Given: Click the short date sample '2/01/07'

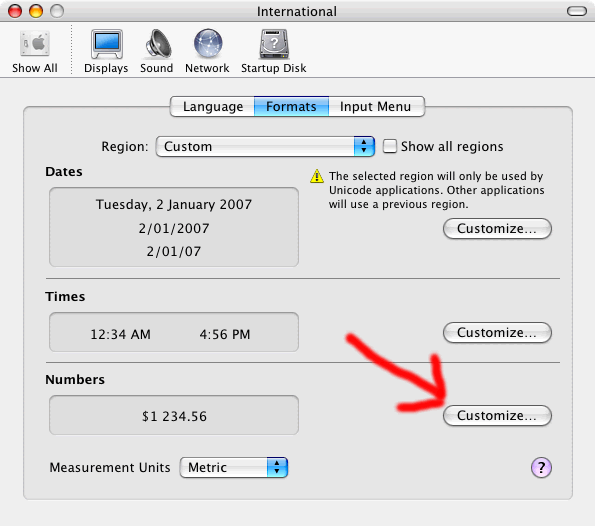Looking at the screenshot, I should (174, 252).
